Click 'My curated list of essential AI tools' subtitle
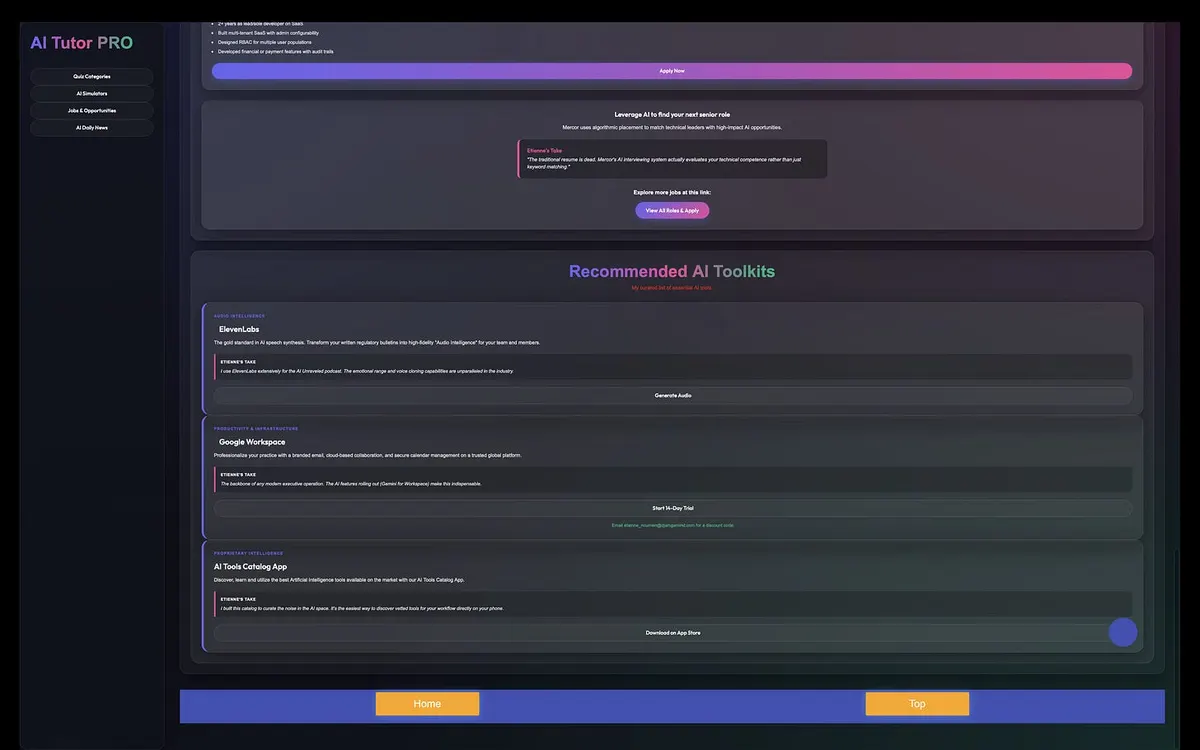This screenshot has height=750, width=1200. [672, 288]
